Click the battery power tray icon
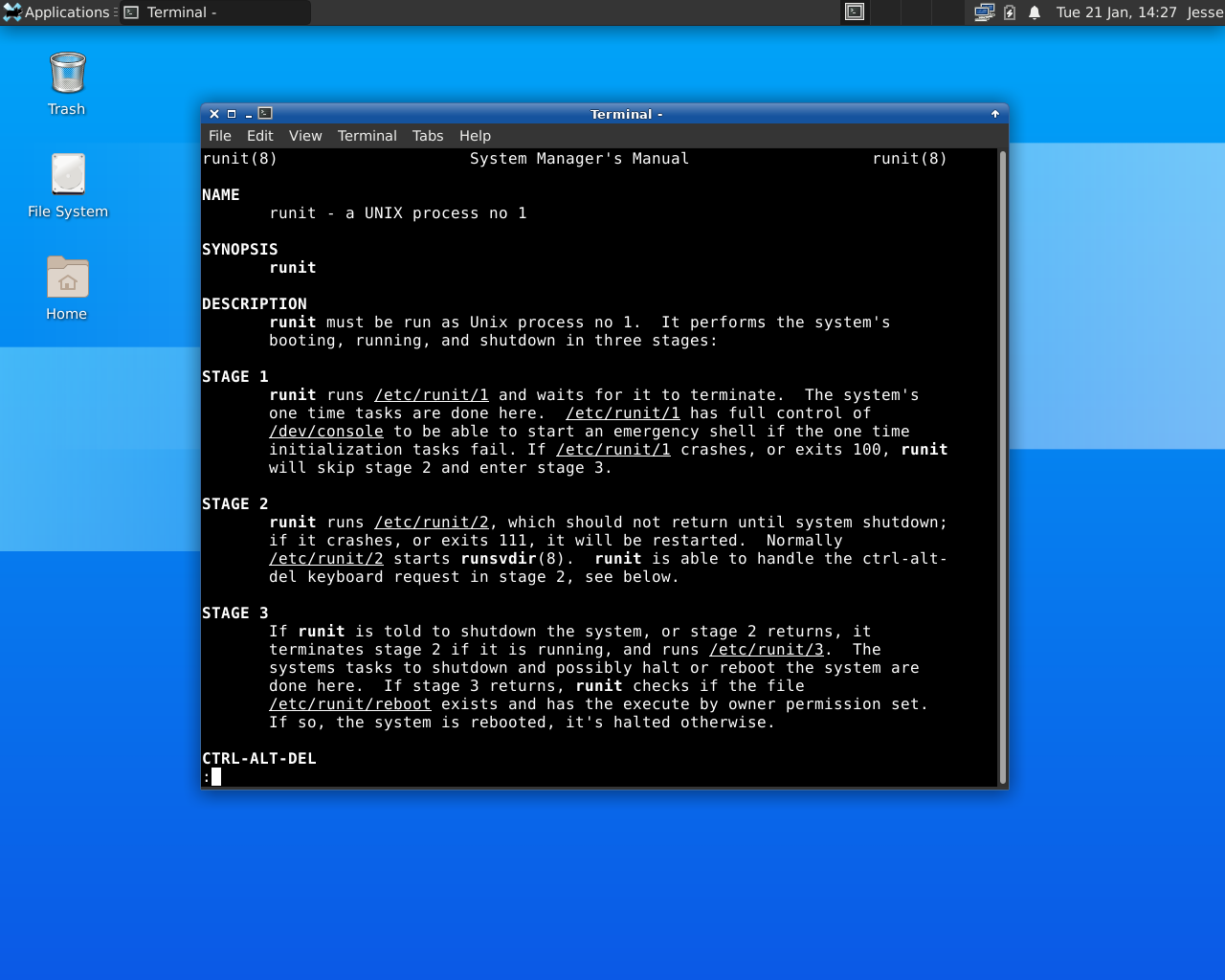1225x980 pixels. click(x=1010, y=12)
